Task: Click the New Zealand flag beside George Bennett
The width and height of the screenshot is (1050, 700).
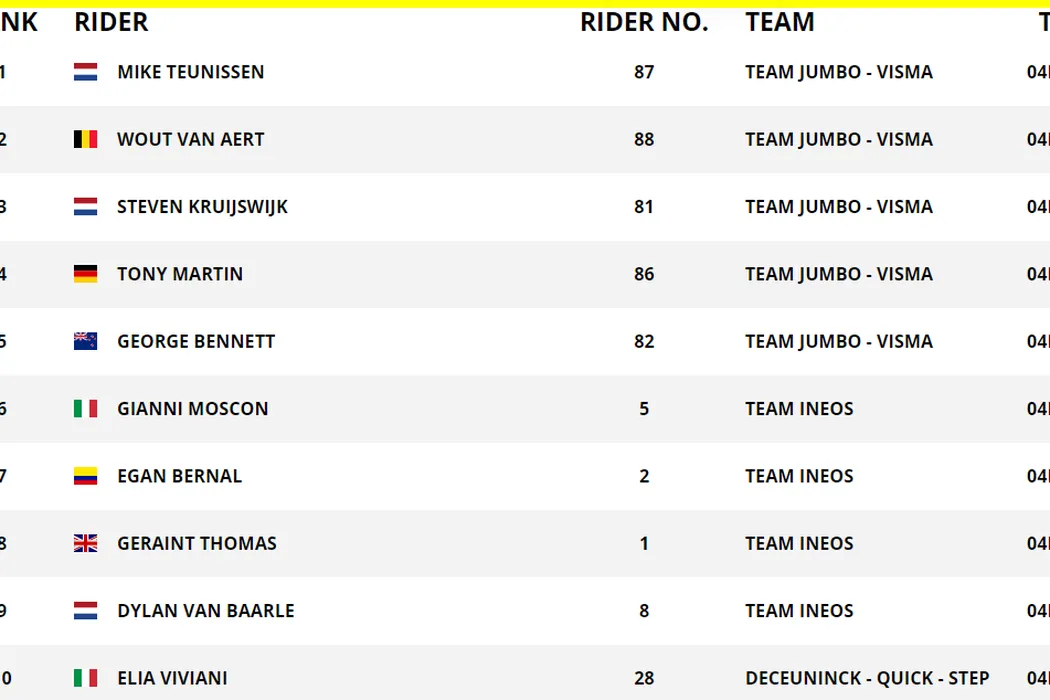Action: (85, 341)
